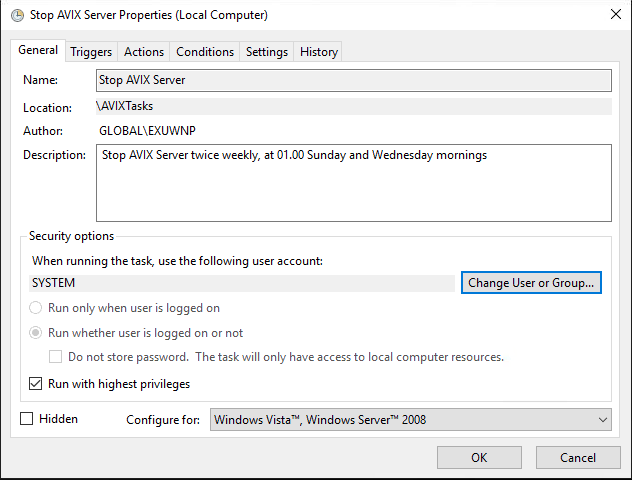View the History tab

pyautogui.click(x=319, y=52)
